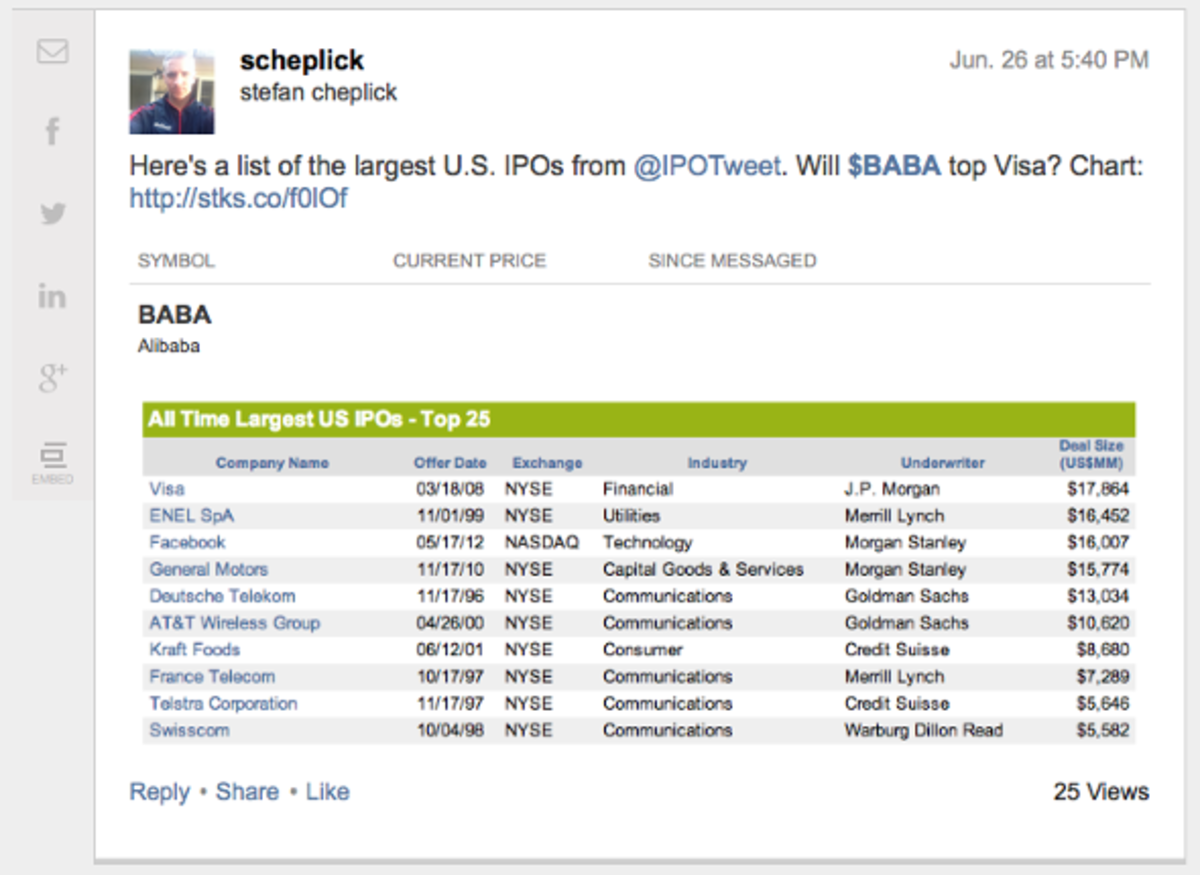Open scheplick's profile avatar photo

click(172, 92)
